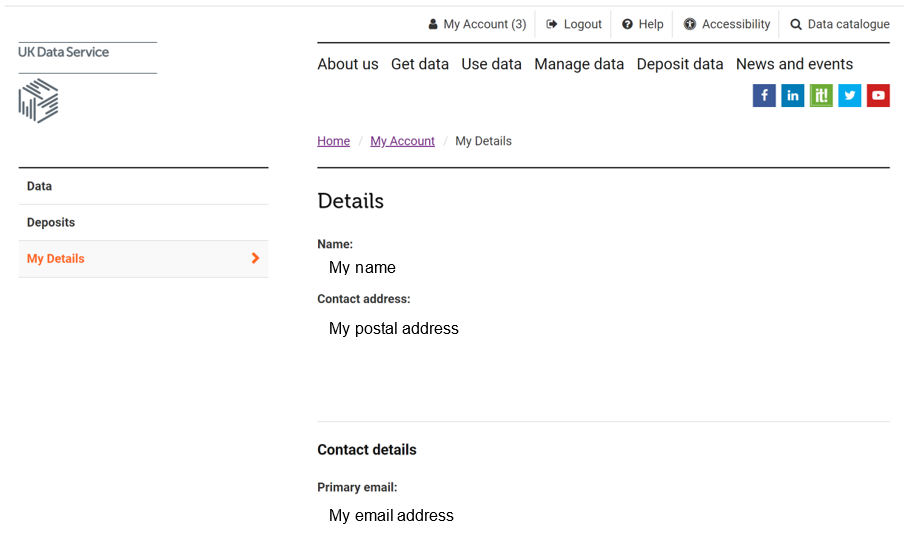Open the Twitter social icon
Screen dimensions: 904x534
(849, 95)
